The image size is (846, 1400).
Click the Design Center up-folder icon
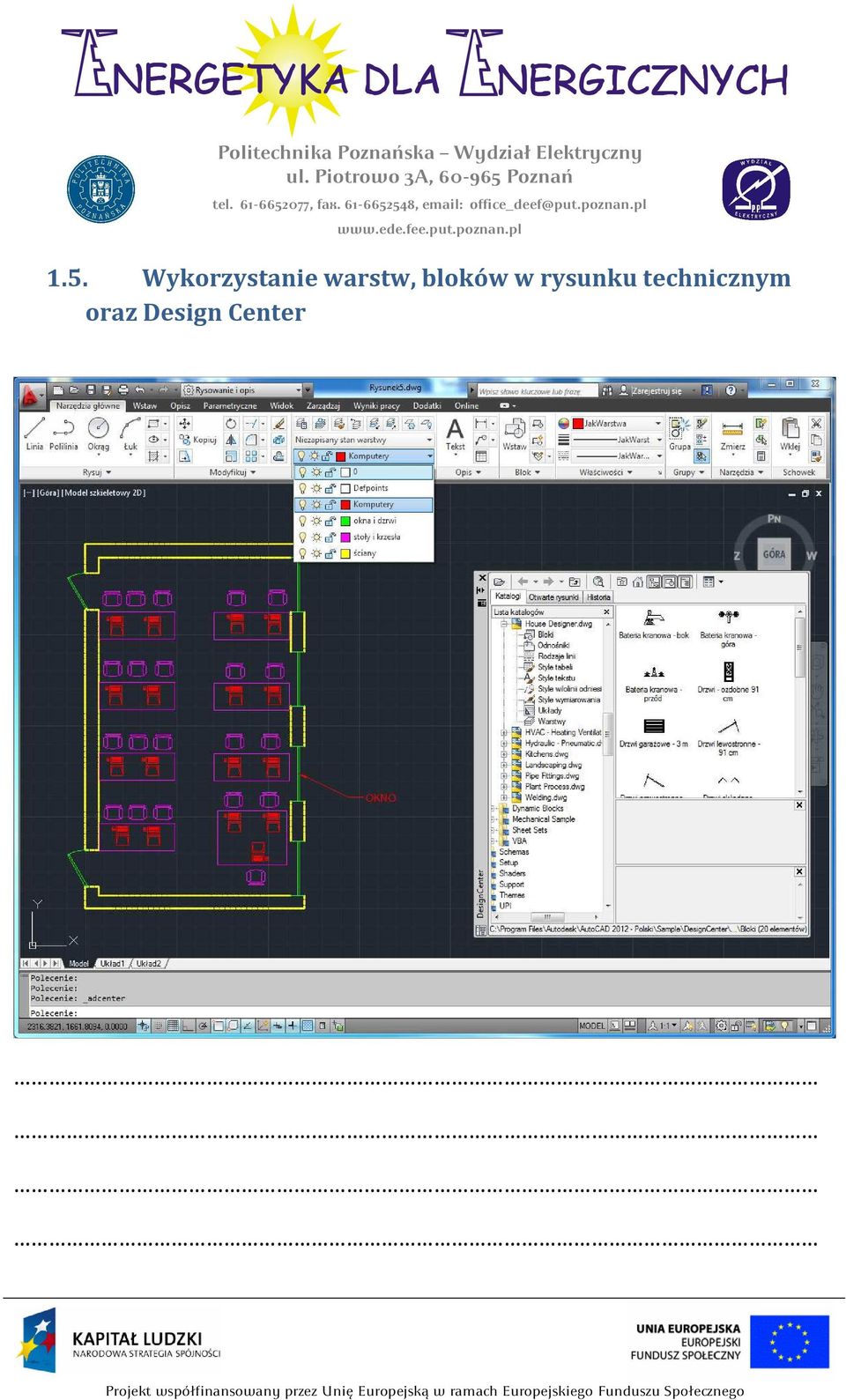575,582
